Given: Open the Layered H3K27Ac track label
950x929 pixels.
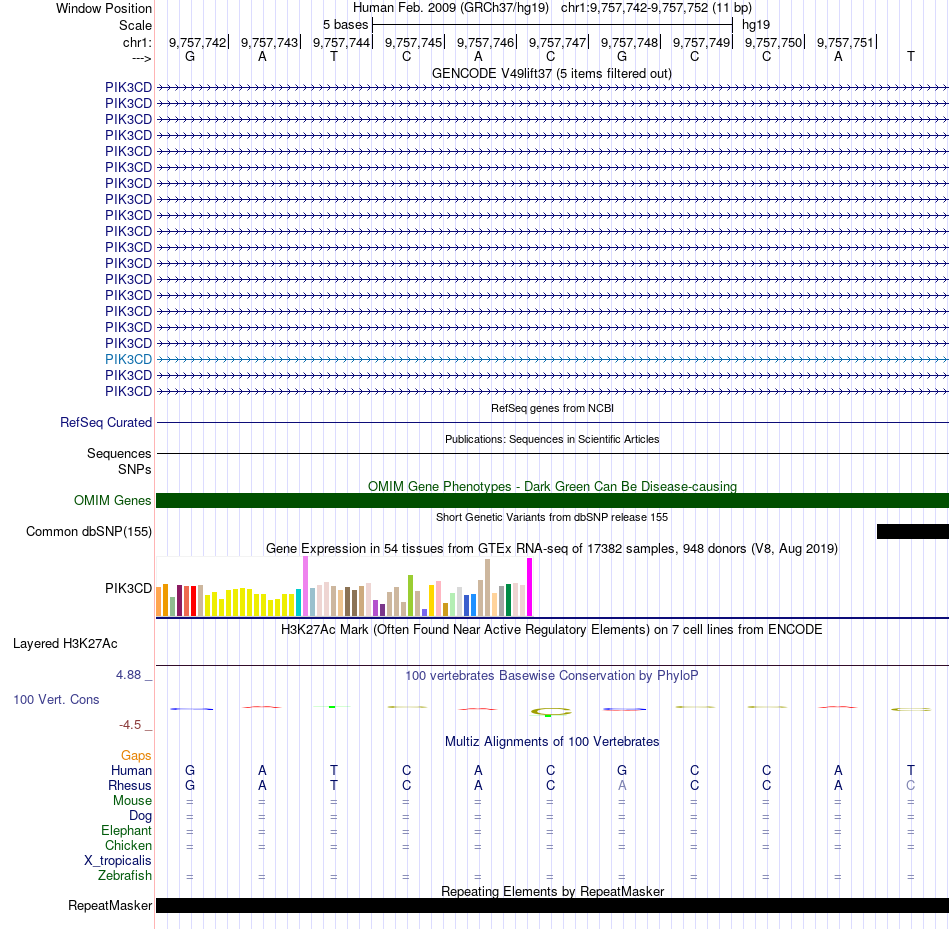Looking at the screenshot, I should coord(65,644).
